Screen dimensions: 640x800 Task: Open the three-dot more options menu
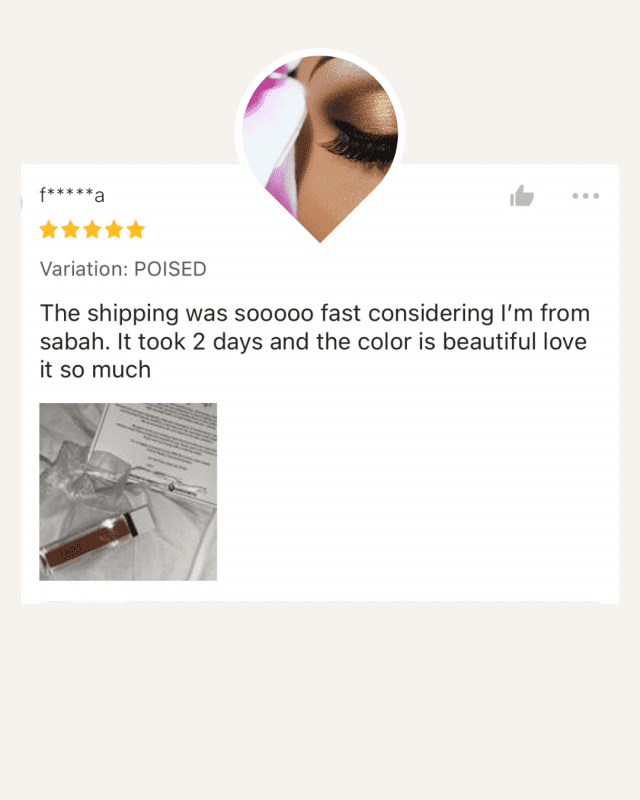pyautogui.click(x=585, y=196)
